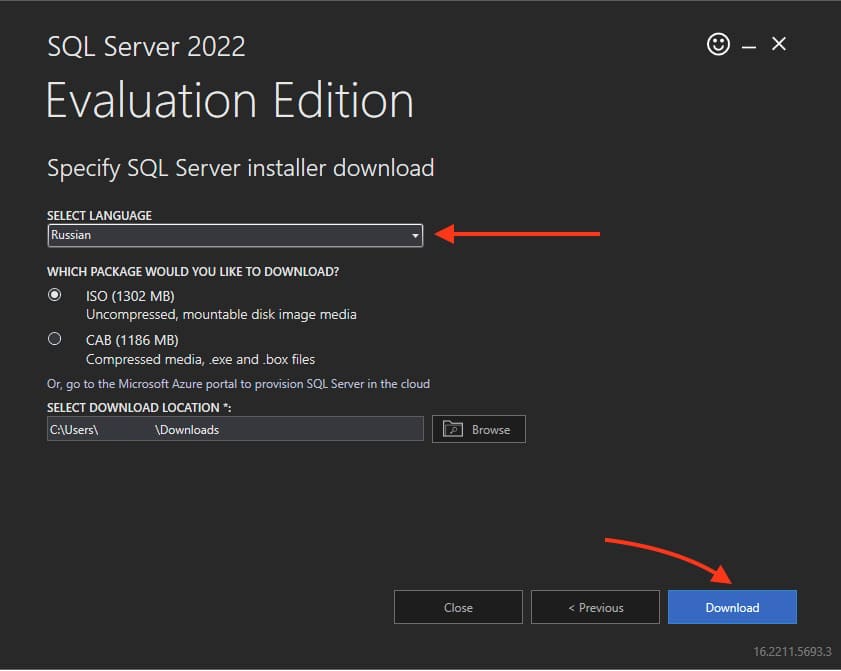Choose the CAB (1186 MB) package option
The width and height of the screenshot is (841, 671).
[54, 339]
